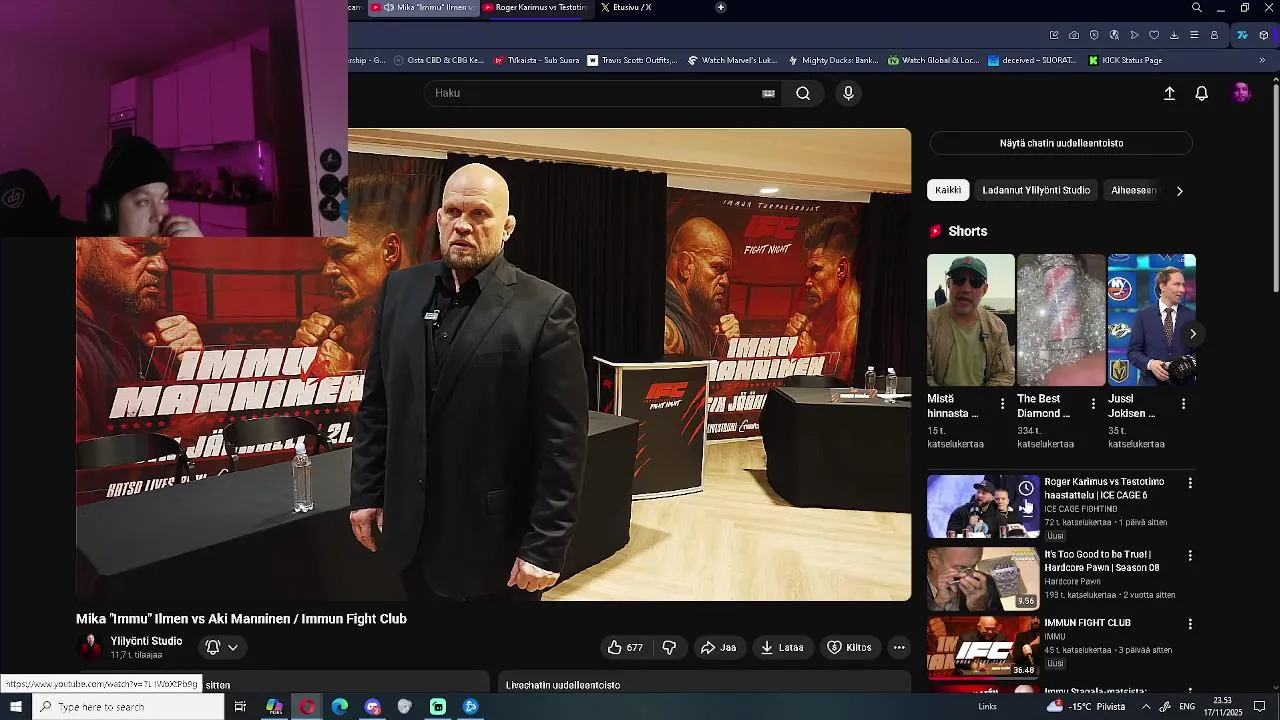Open a new browser tab with plus
Image resolution: width=1280 pixels, height=720 pixels.
pyautogui.click(x=721, y=7)
